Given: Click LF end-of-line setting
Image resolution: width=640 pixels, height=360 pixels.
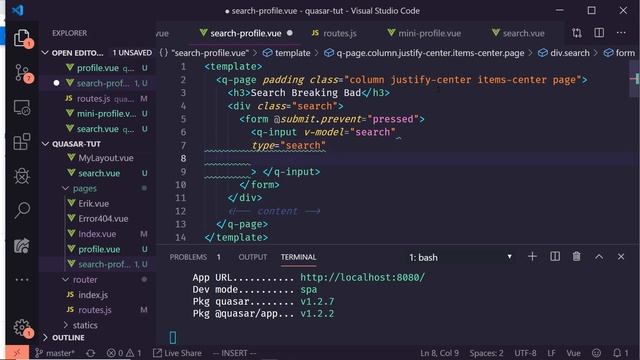Looking at the screenshot, I should click(551, 353).
